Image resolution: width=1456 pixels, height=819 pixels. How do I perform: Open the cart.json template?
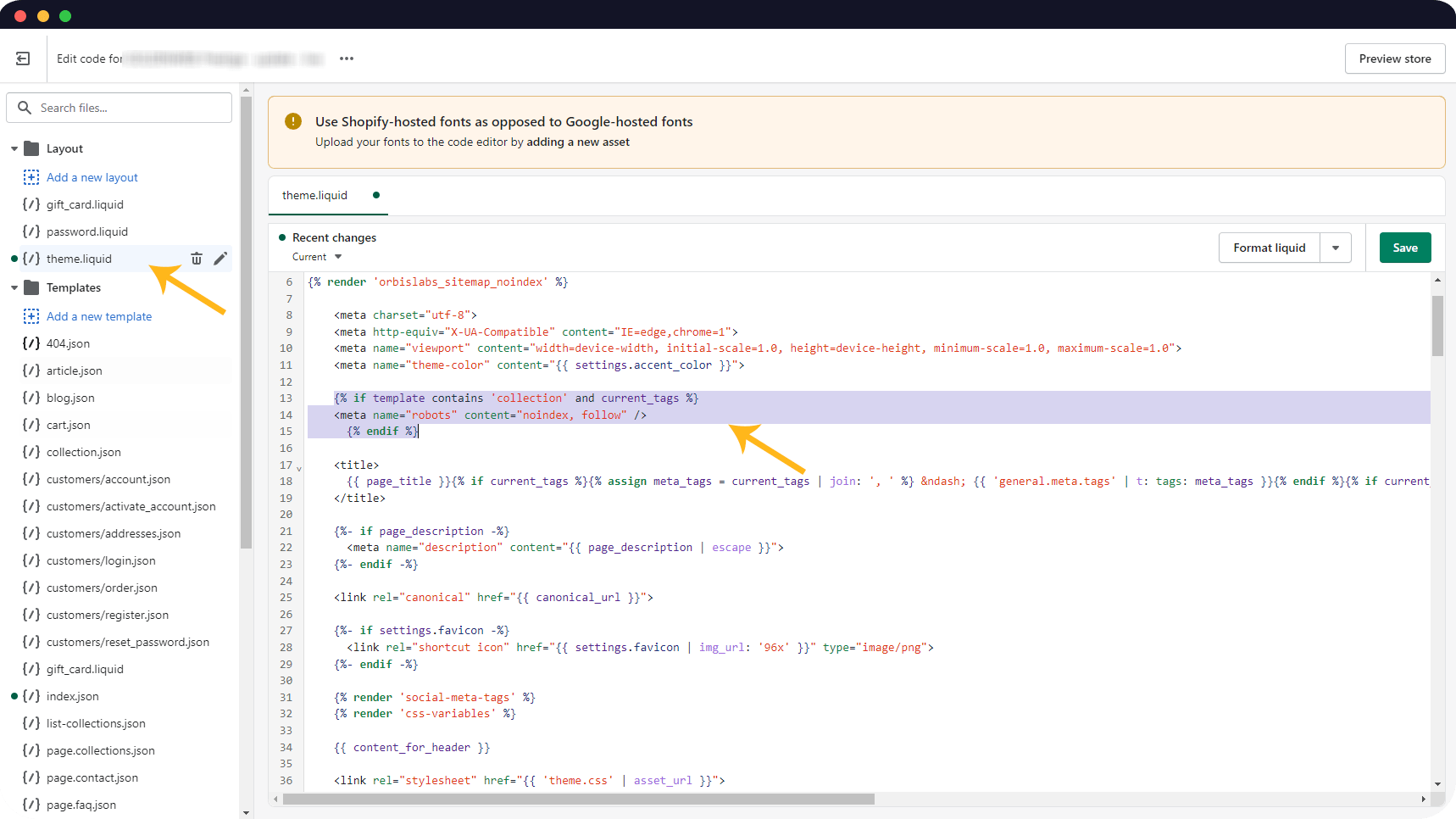(68, 425)
